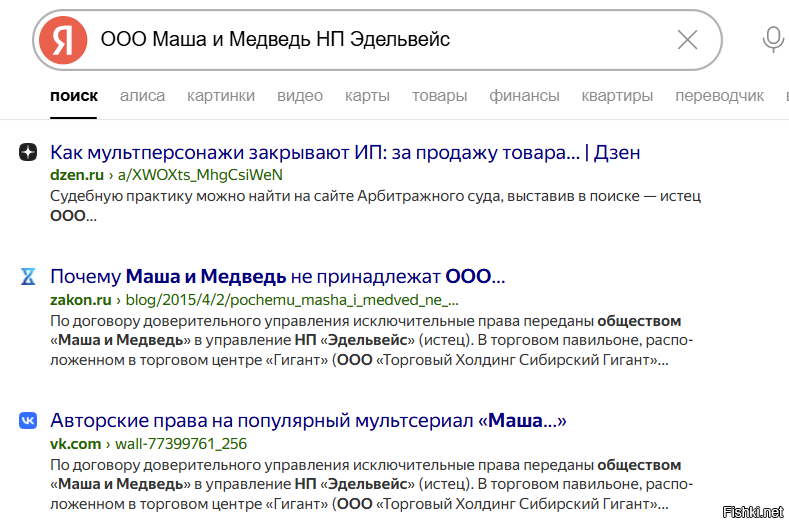Open 'Авторские права на популярный мультсериал' result
The width and height of the screenshot is (789, 524).
coord(308,421)
